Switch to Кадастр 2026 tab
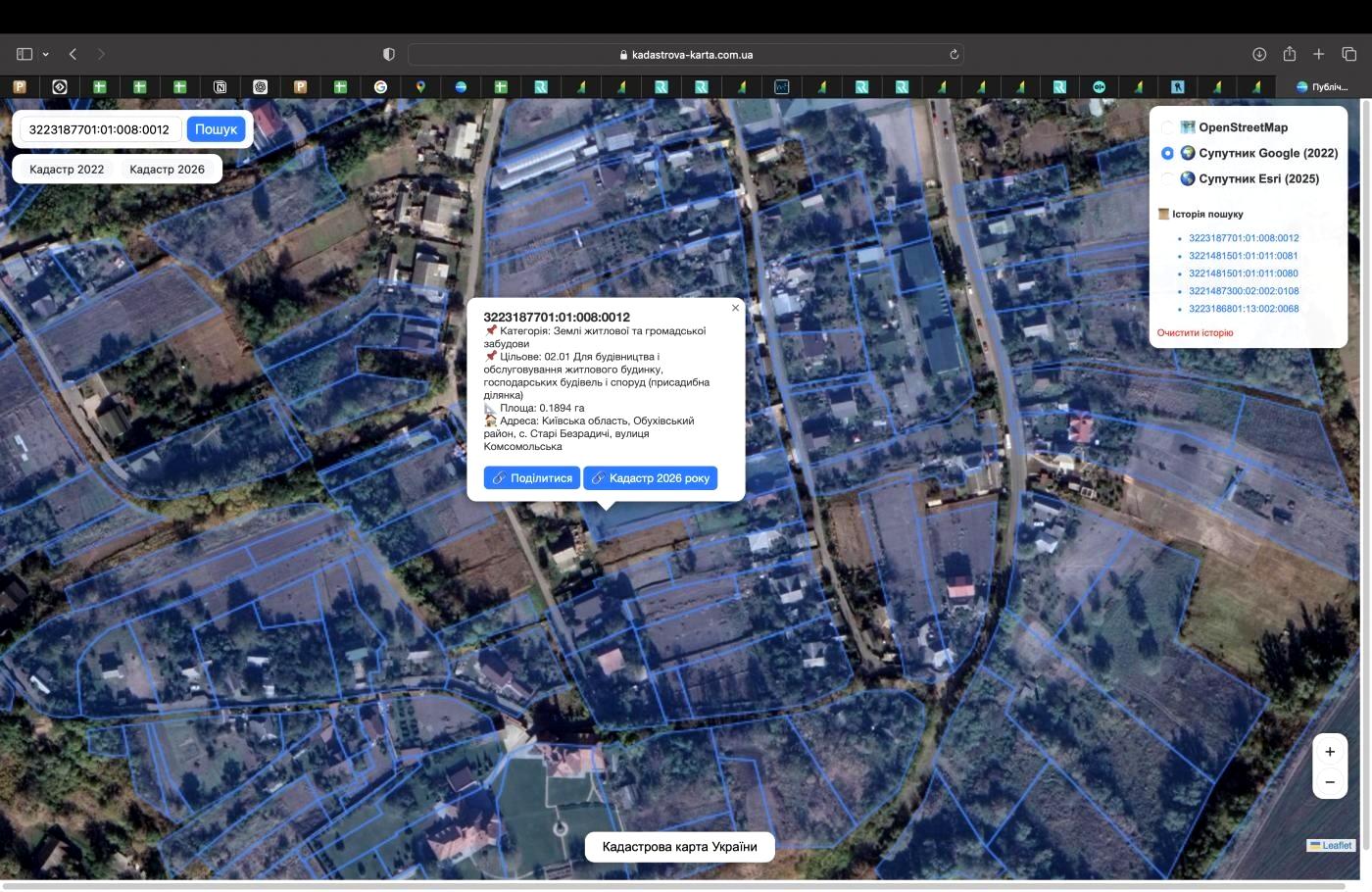The image size is (1372, 892). tap(168, 169)
